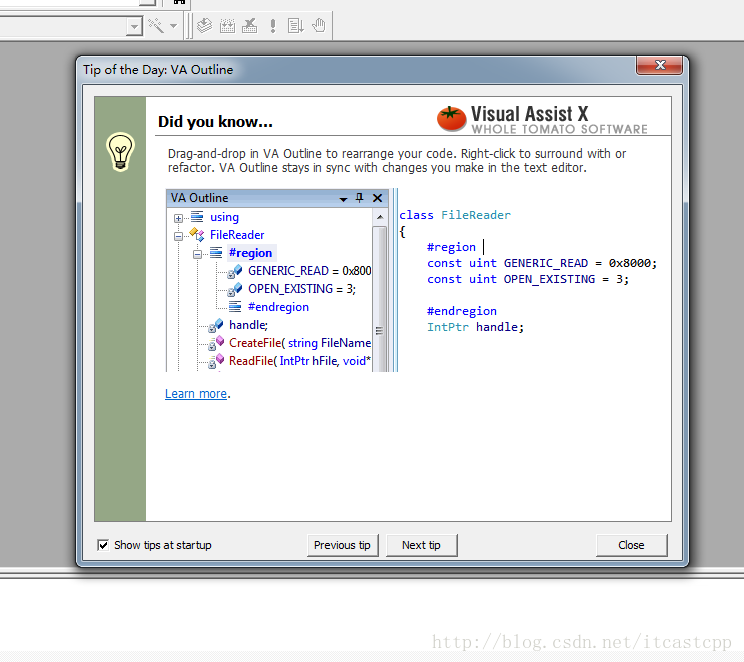This screenshot has width=744, height=662.
Task: Open the Learn more link
Action: 195,394
